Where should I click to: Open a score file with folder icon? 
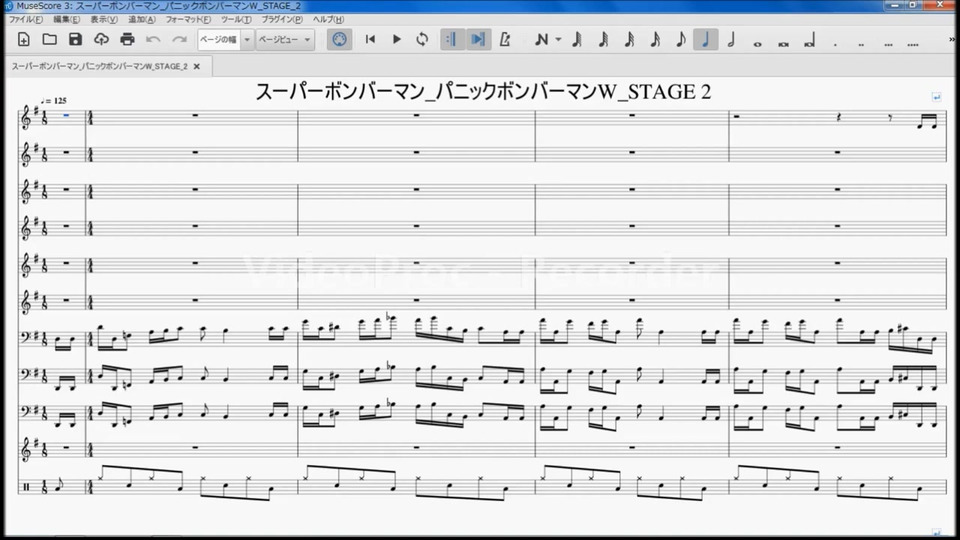point(50,40)
